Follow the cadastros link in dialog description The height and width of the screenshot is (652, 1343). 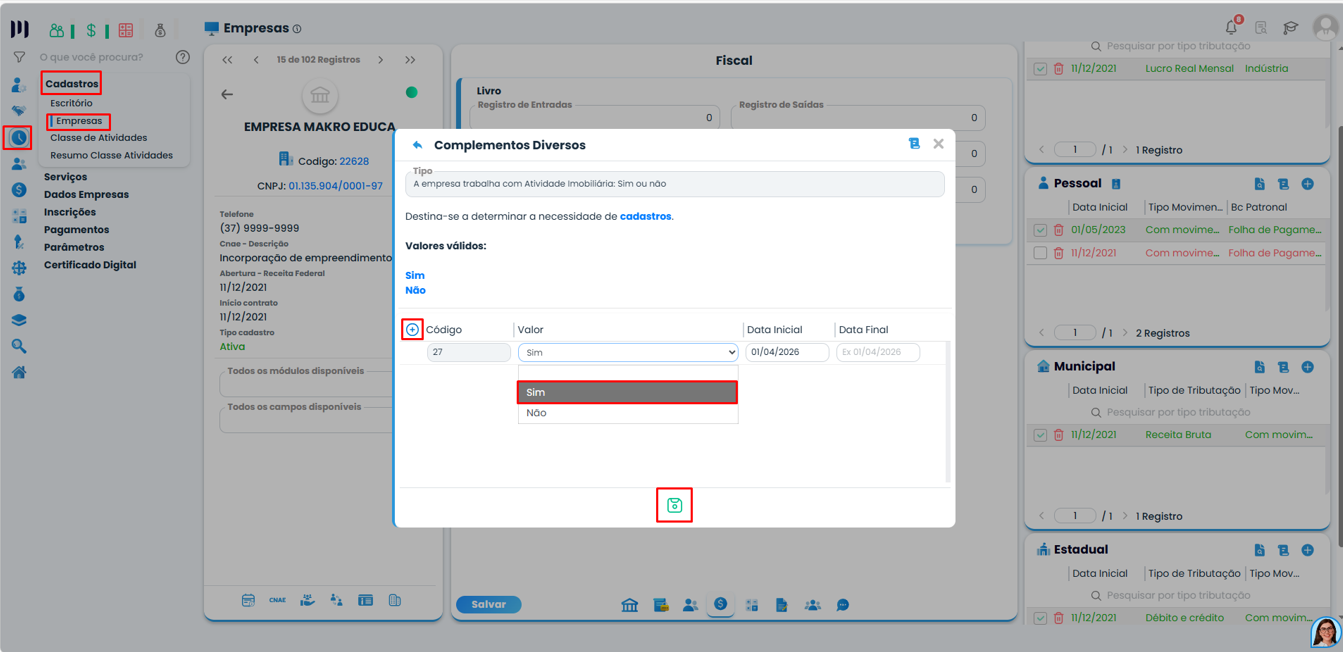645,216
